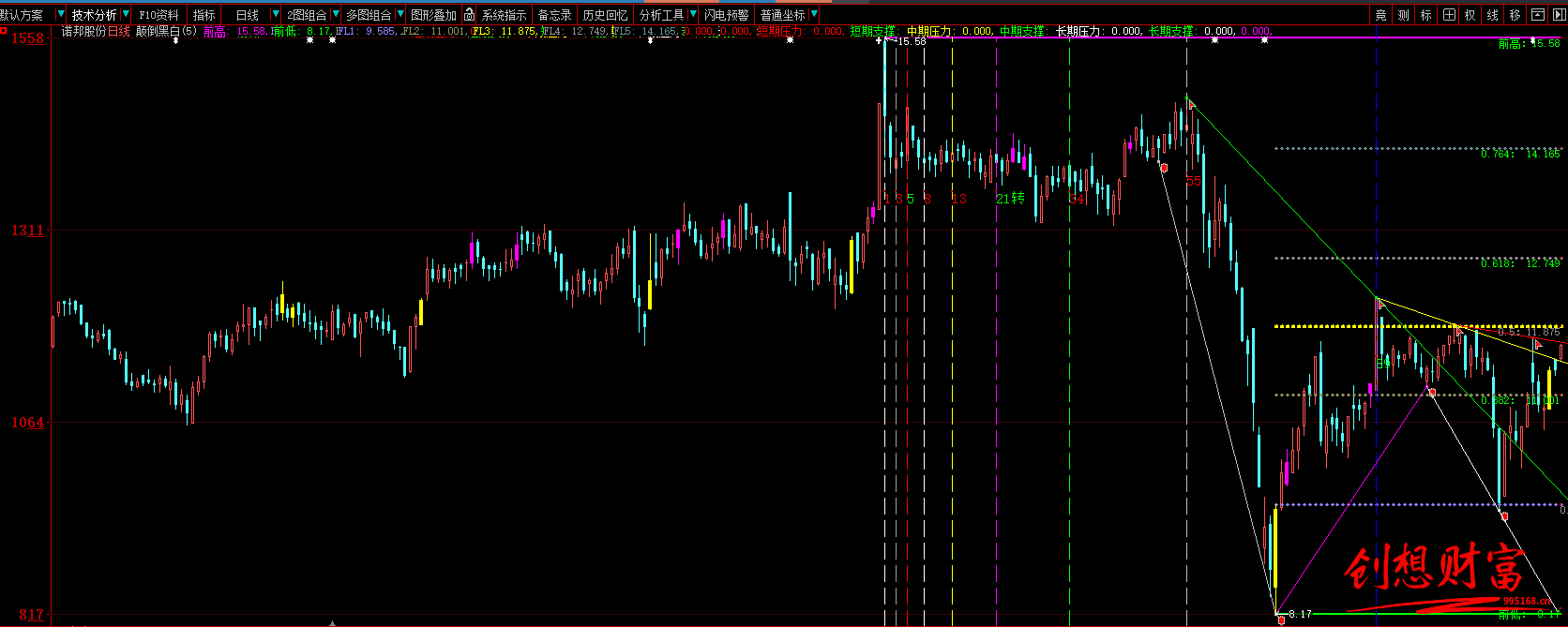Open the F10资料 menu item
The image size is (1568, 627).
click(158, 15)
